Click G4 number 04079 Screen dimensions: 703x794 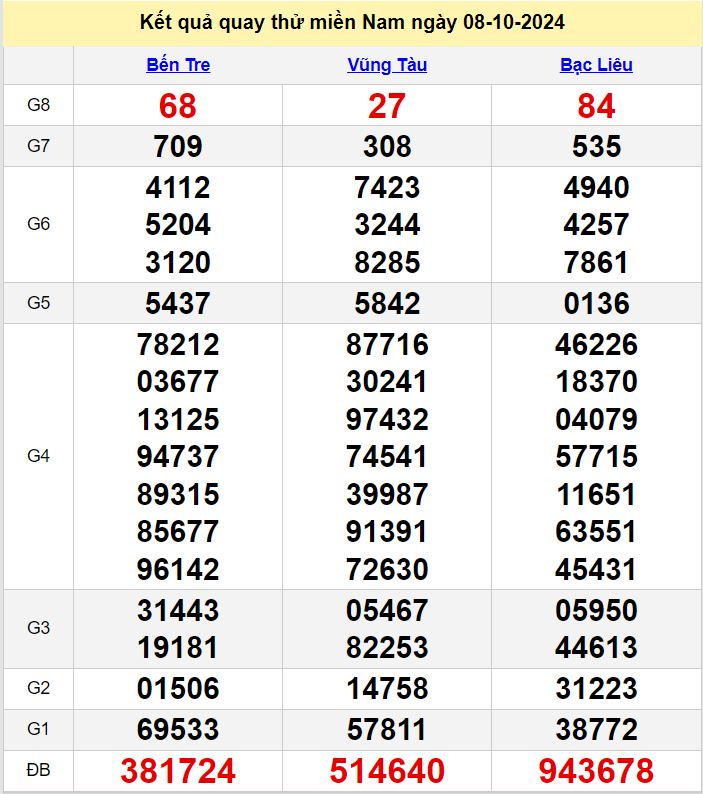pos(596,419)
